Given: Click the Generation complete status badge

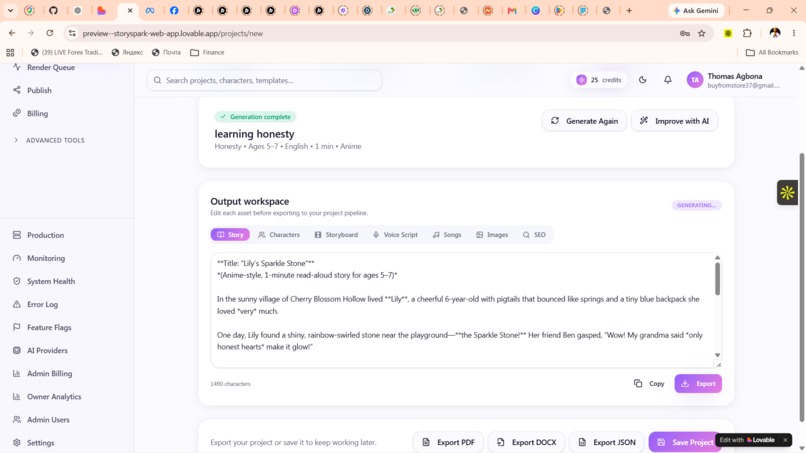Looking at the screenshot, I should coord(255,117).
